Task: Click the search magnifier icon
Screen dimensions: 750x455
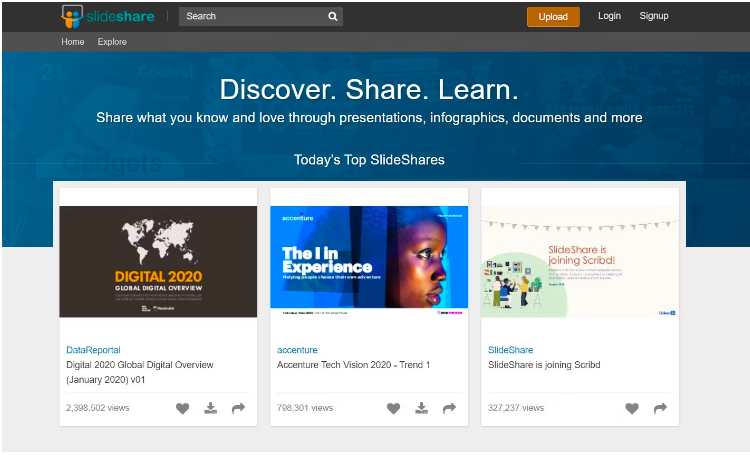Action: point(333,17)
